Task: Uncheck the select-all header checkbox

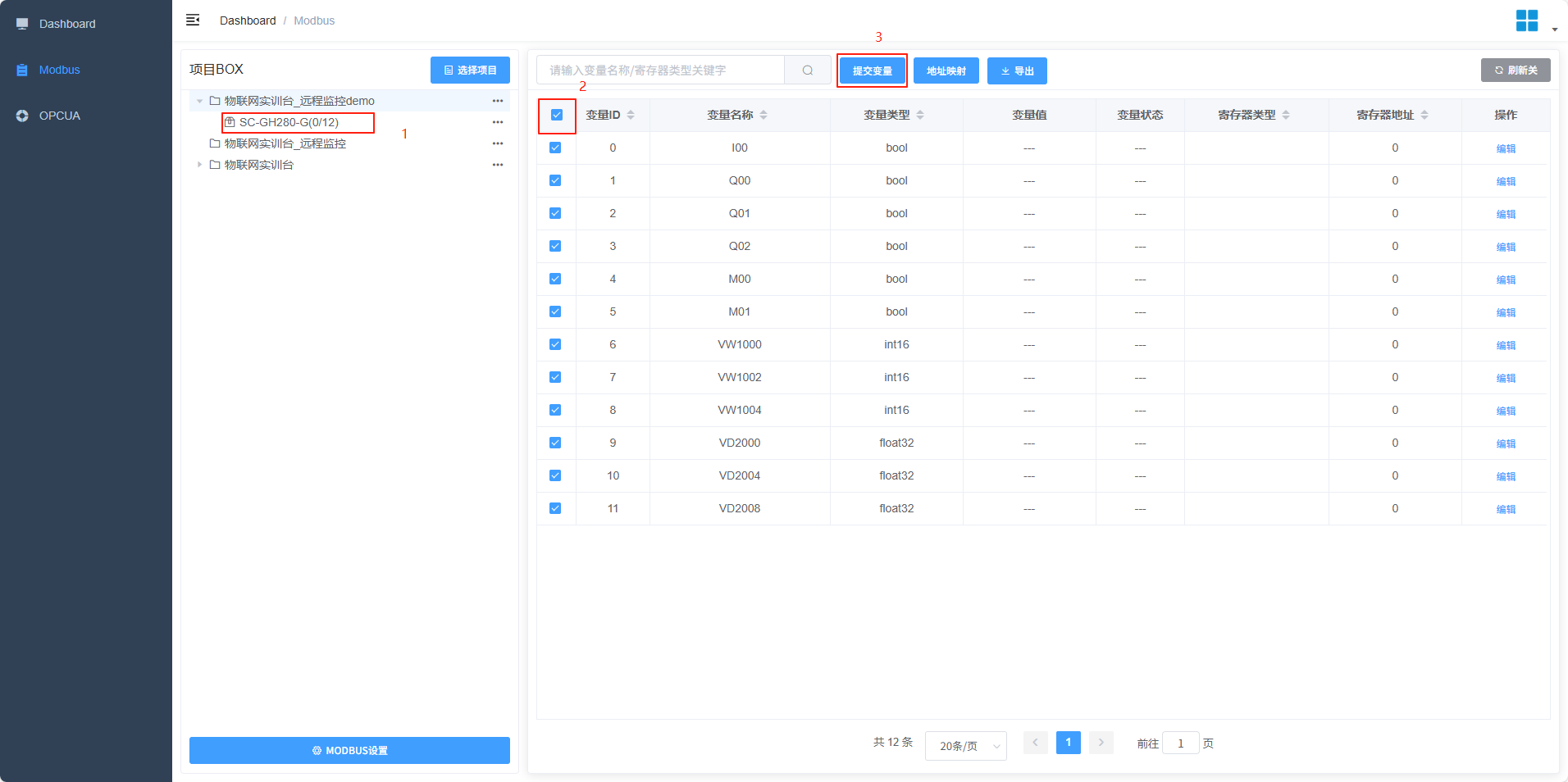Action: point(557,115)
